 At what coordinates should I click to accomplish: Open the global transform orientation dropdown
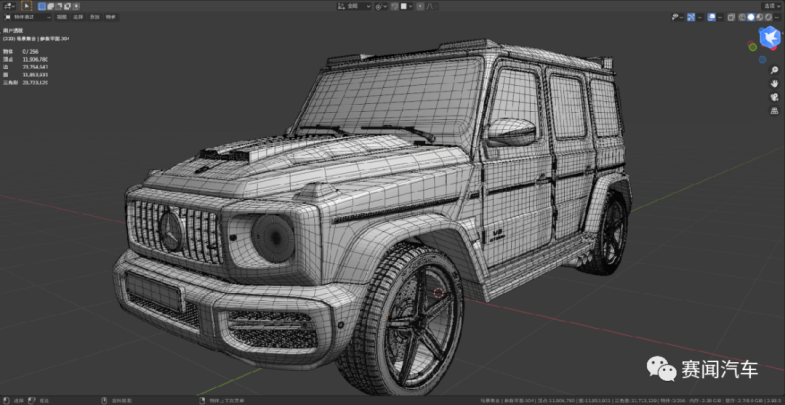tap(354, 6)
